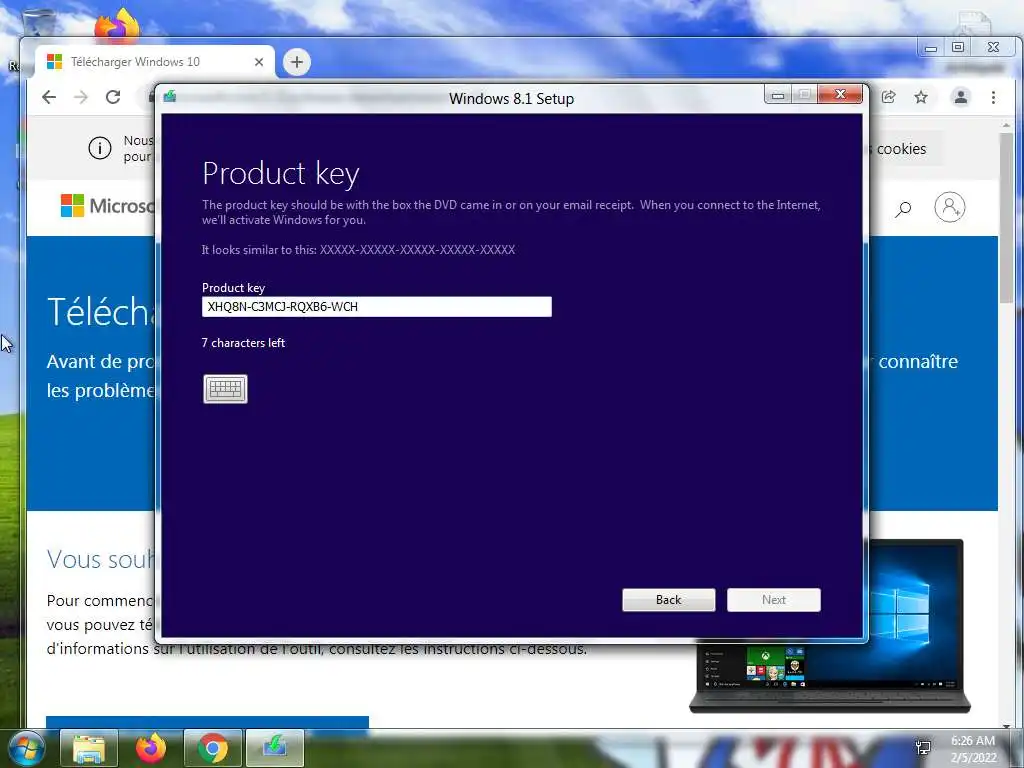This screenshot has width=1024, height=768.
Task: Select the Télécharger Windows 10 browser tab
Action: pyautogui.click(x=155, y=62)
